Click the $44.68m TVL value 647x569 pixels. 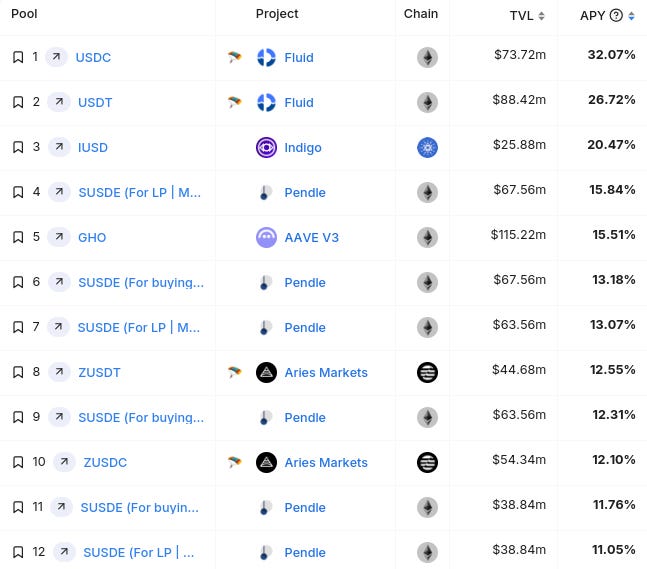coord(519,369)
